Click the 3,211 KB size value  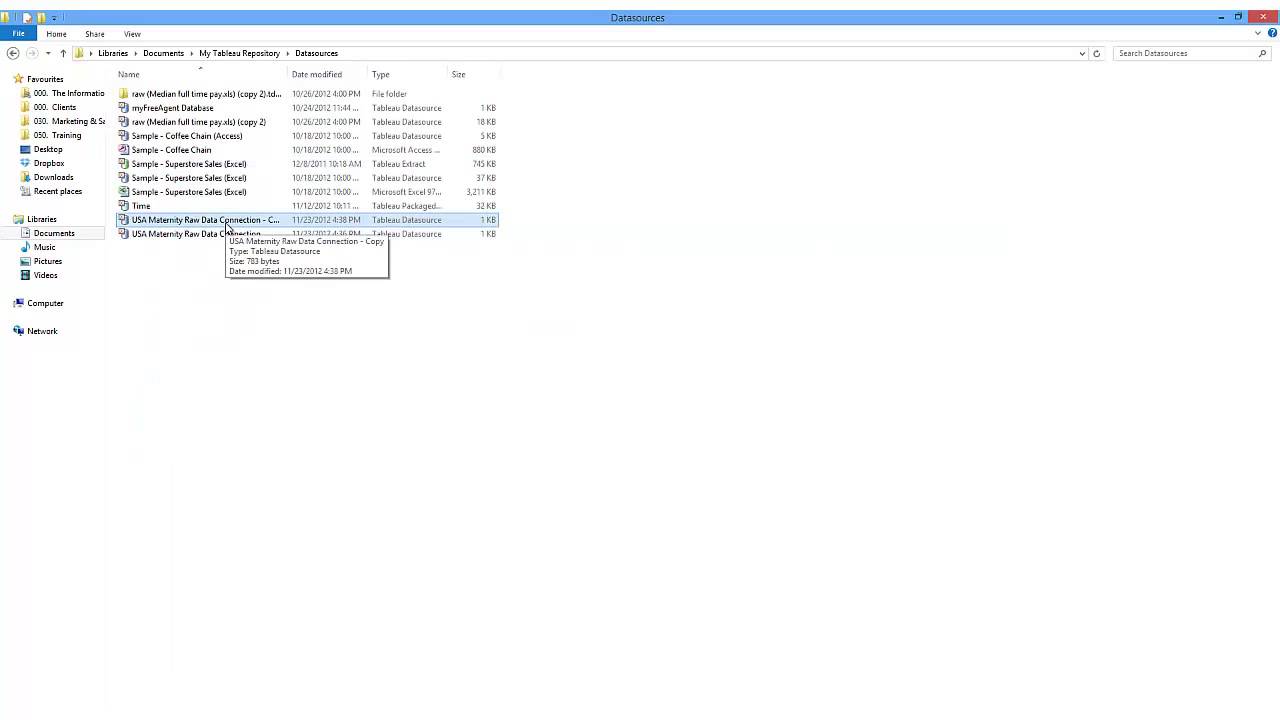tap(481, 192)
